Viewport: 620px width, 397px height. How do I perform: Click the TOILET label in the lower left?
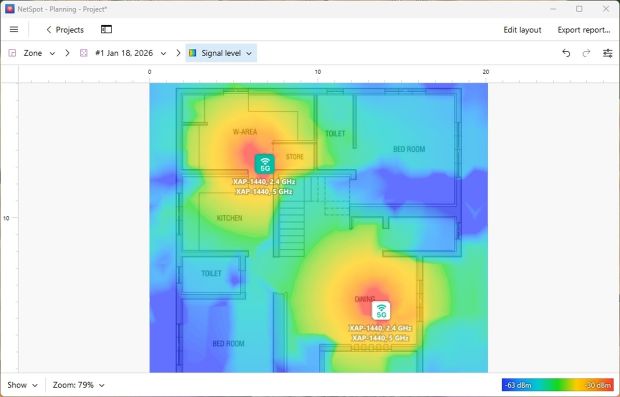(211, 273)
